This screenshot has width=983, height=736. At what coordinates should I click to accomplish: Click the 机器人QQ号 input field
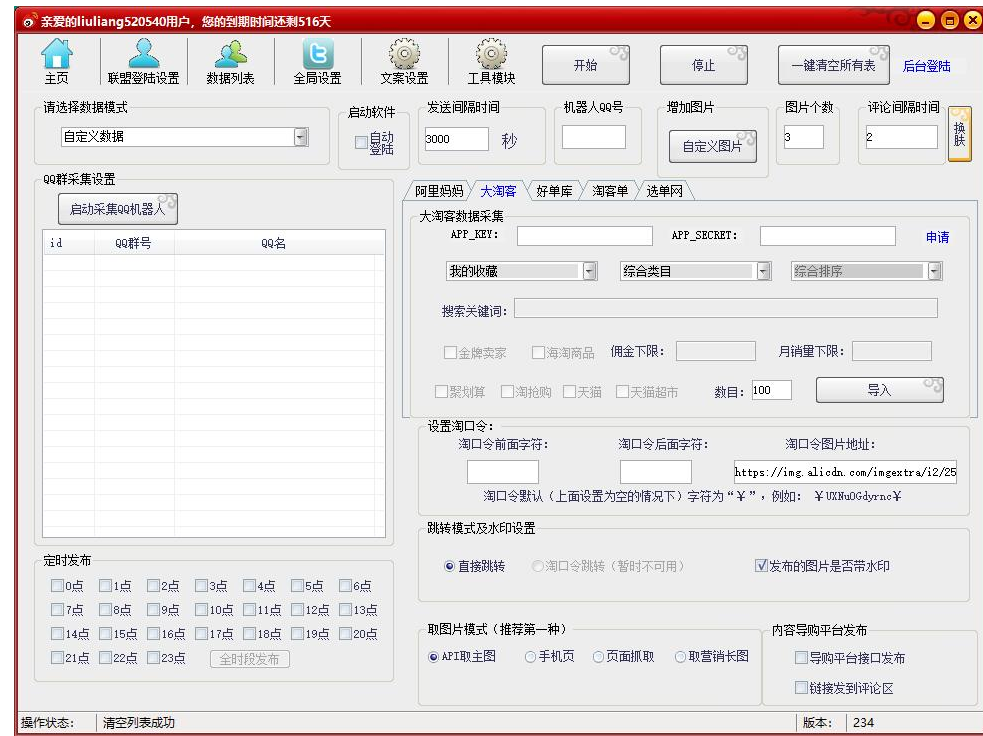[594, 137]
